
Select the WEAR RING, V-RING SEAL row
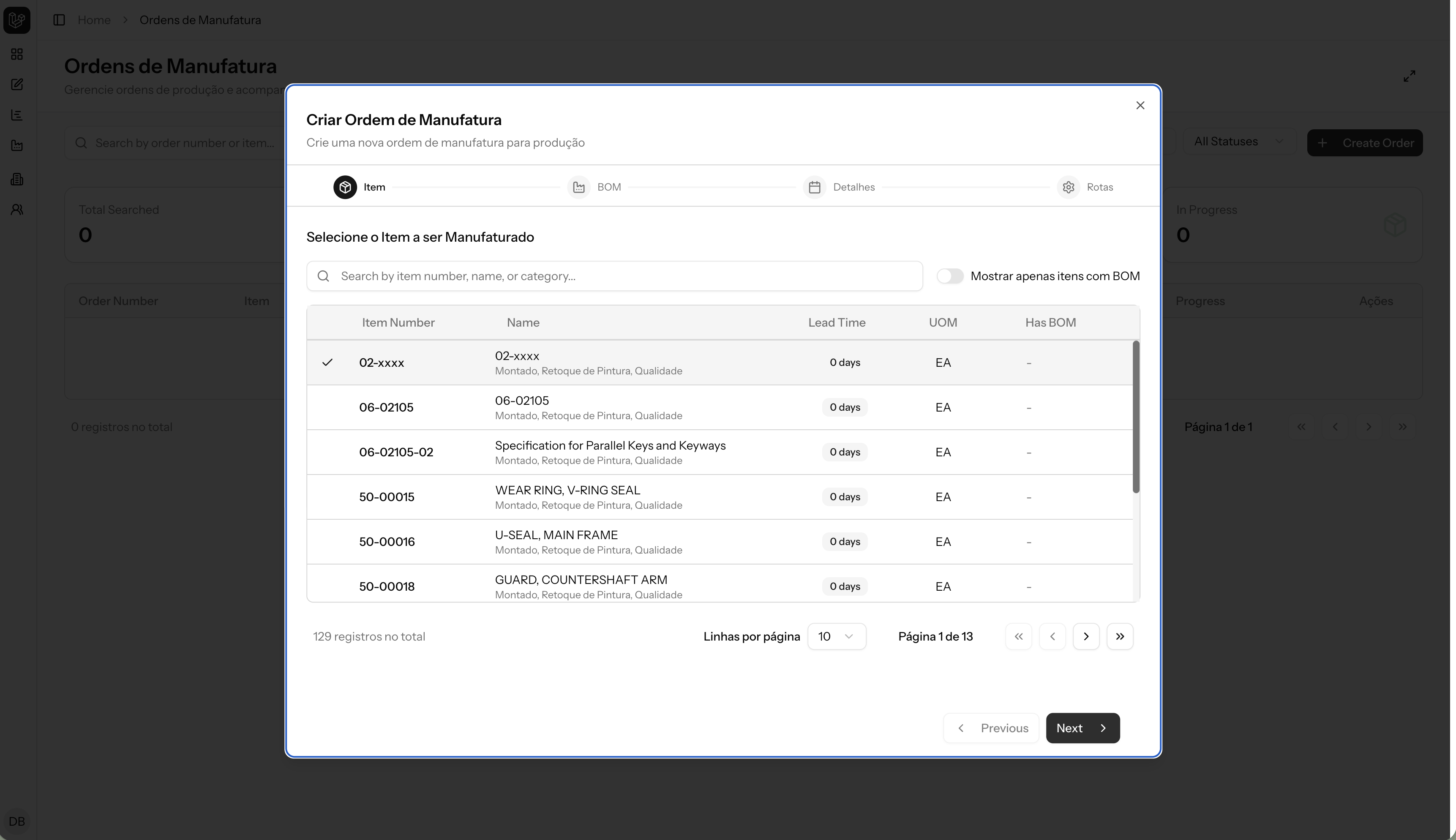pyautogui.click(x=567, y=497)
